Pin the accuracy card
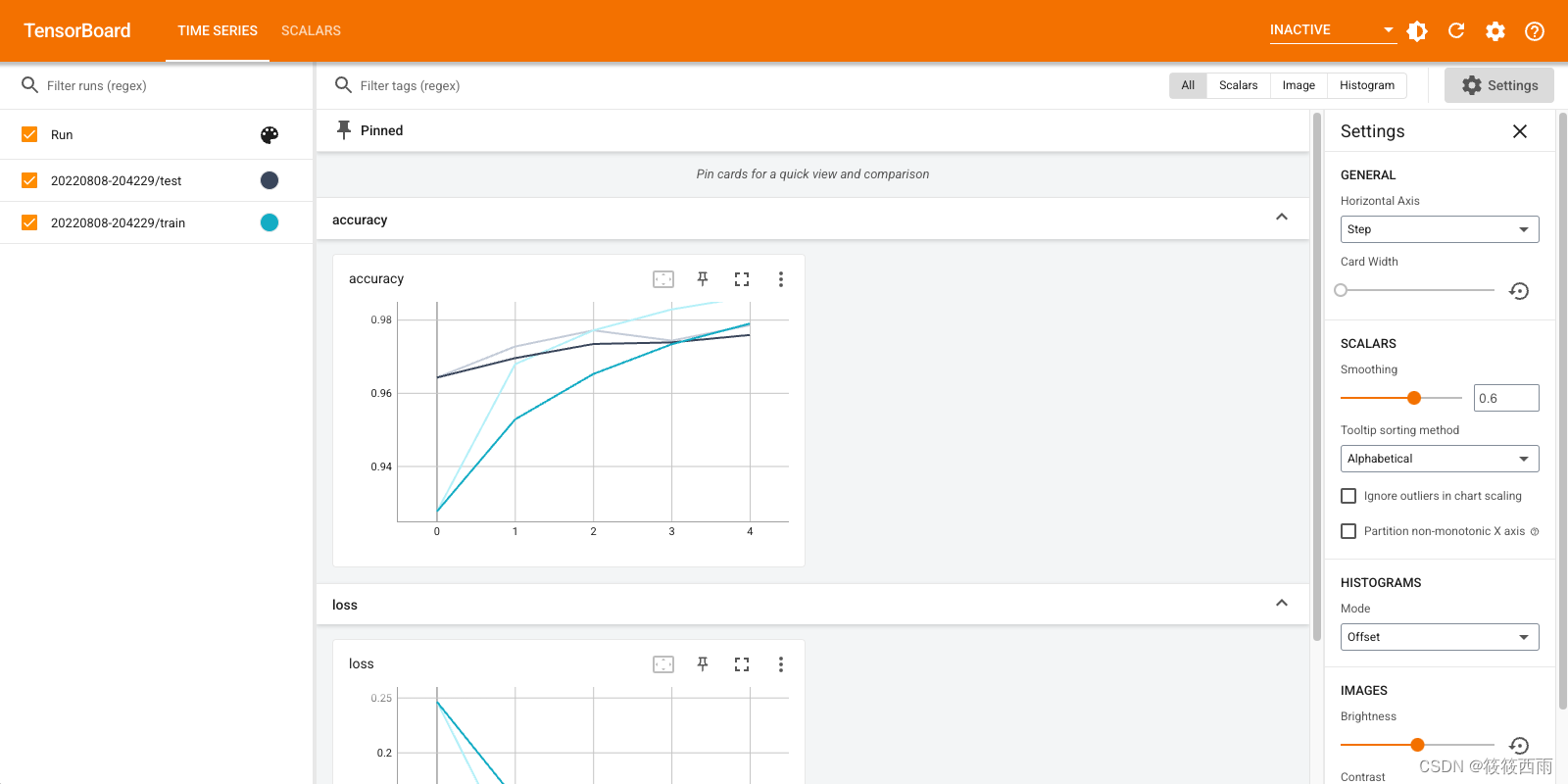1568x784 pixels. pos(703,279)
